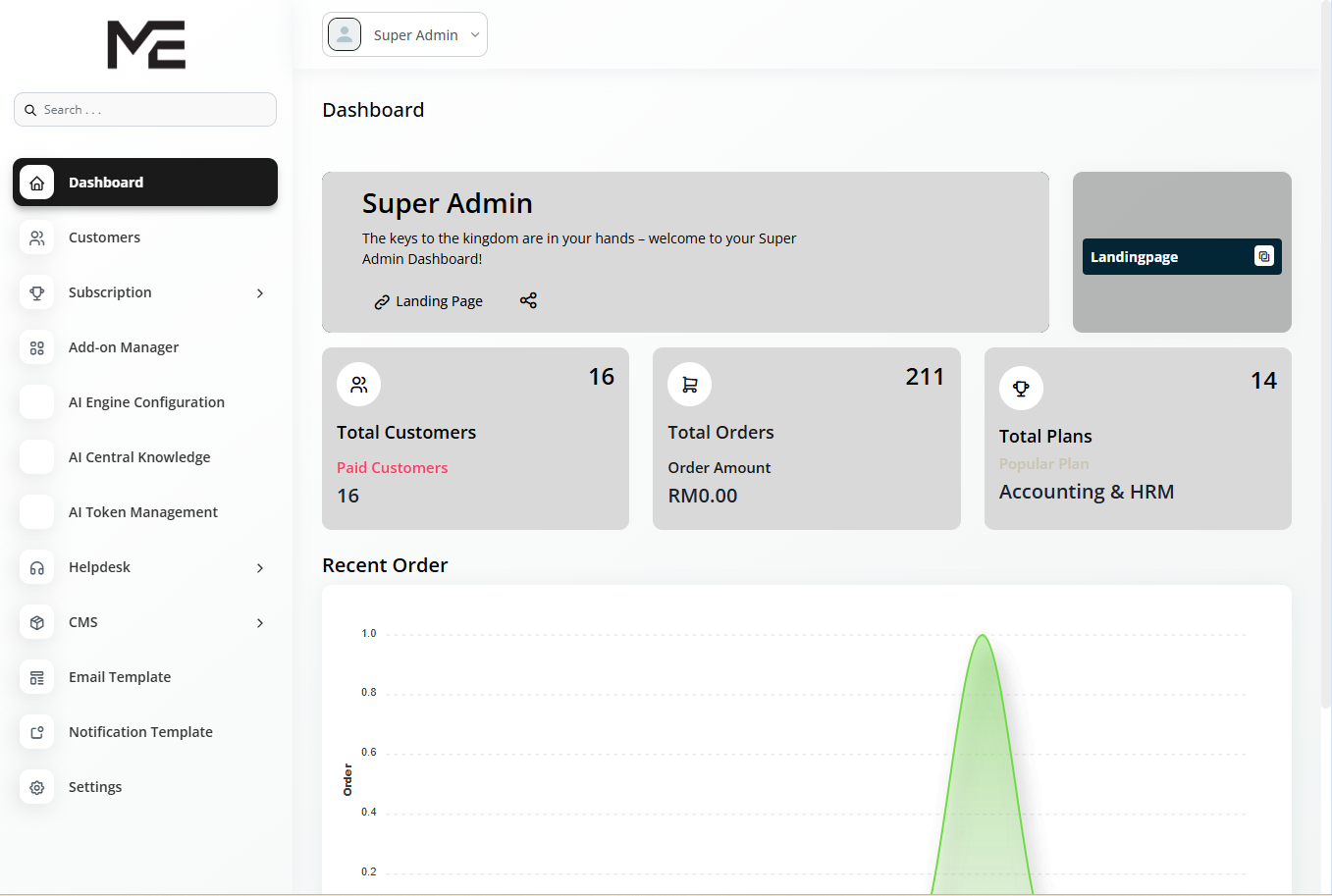This screenshot has width=1332, height=896.
Task: Open Add-on Manager in sidebar
Action: (145, 347)
